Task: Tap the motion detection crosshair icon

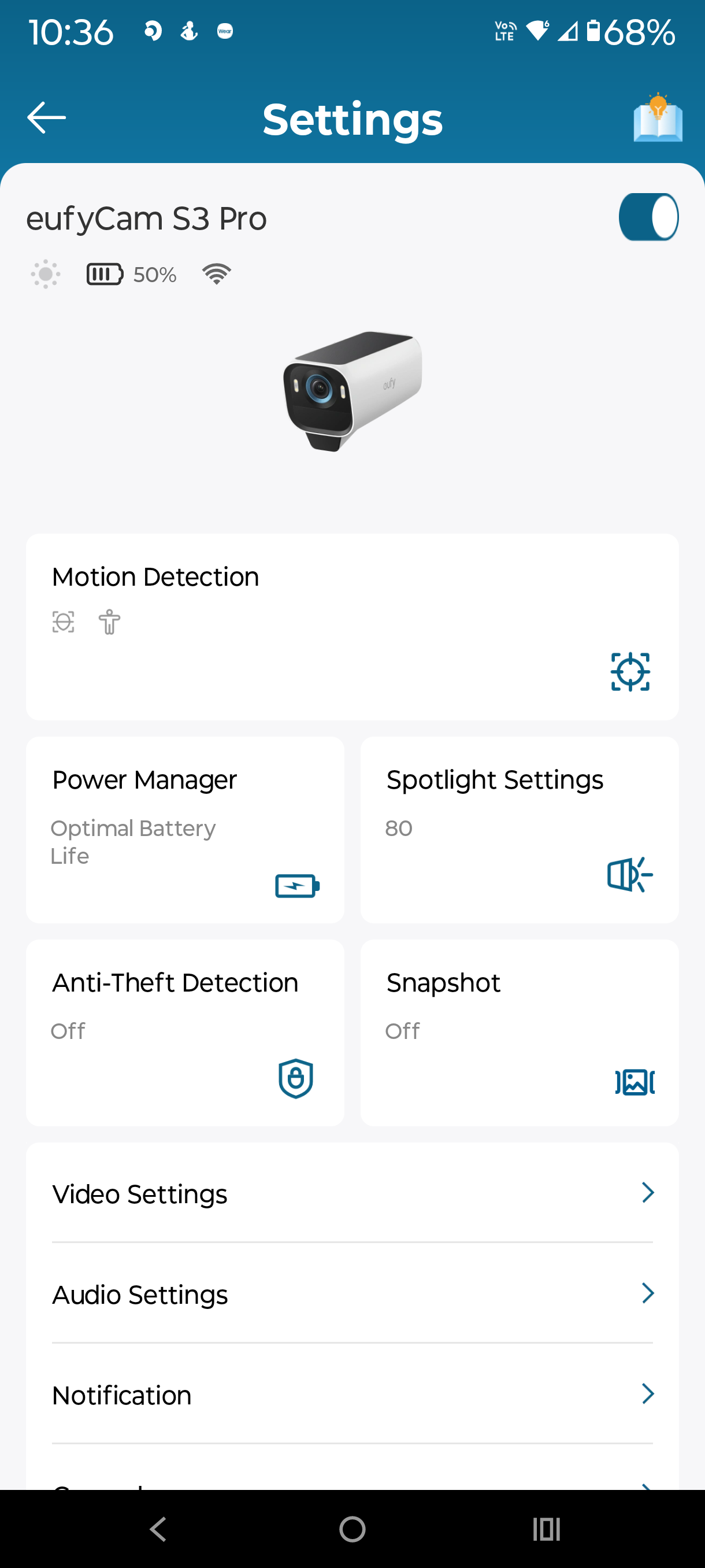Action: pyautogui.click(x=630, y=671)
